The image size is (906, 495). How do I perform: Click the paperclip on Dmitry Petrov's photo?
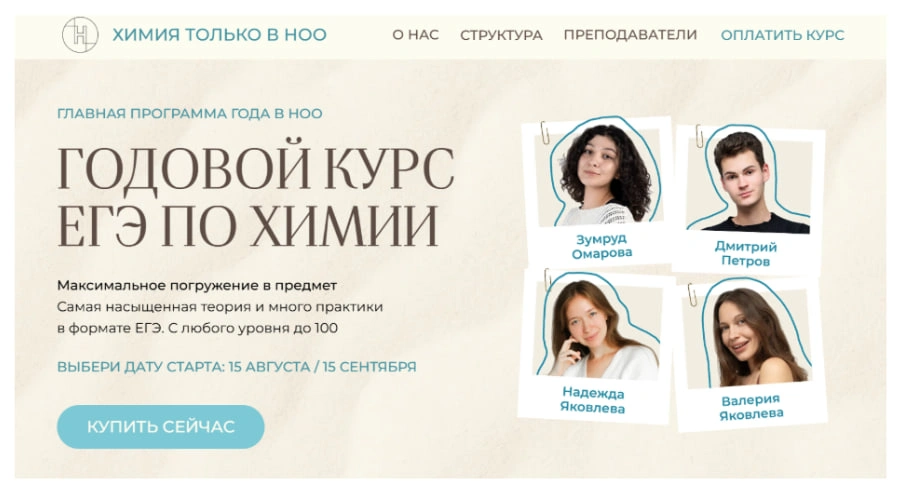699,136
